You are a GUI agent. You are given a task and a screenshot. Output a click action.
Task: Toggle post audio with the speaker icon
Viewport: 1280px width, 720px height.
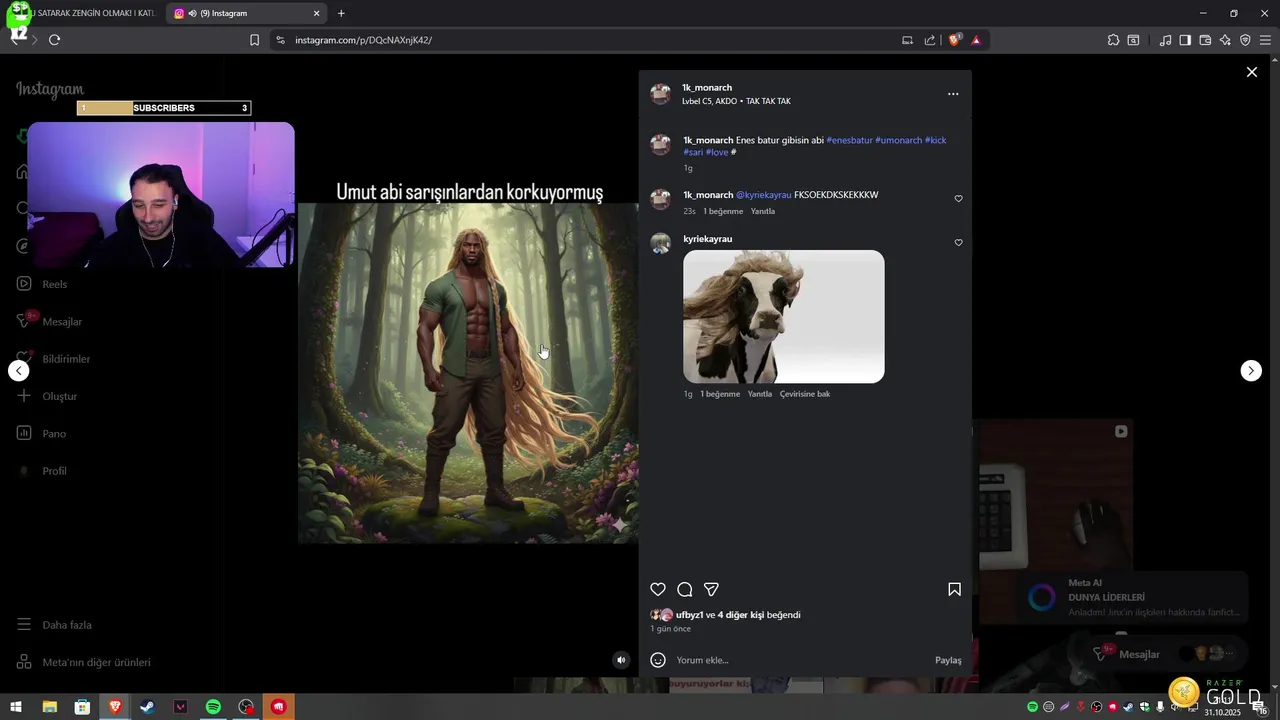point(621,660)
